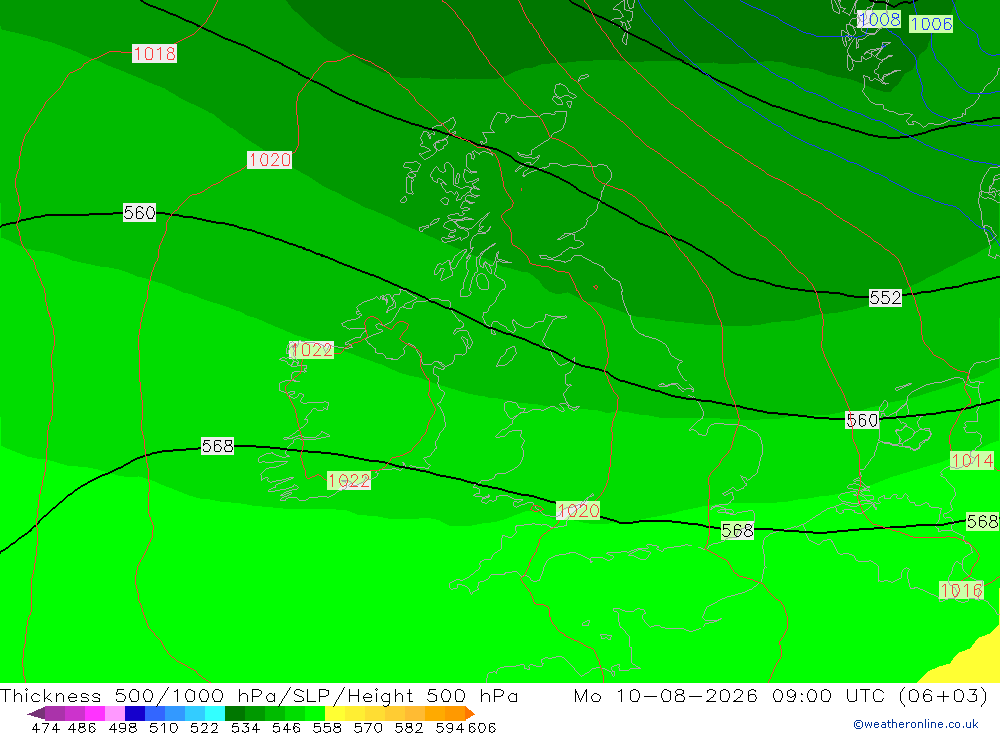Screen dimensions: 1000x733
Task: Click the orange arrow at the legend's end
Action: [469, 713]
